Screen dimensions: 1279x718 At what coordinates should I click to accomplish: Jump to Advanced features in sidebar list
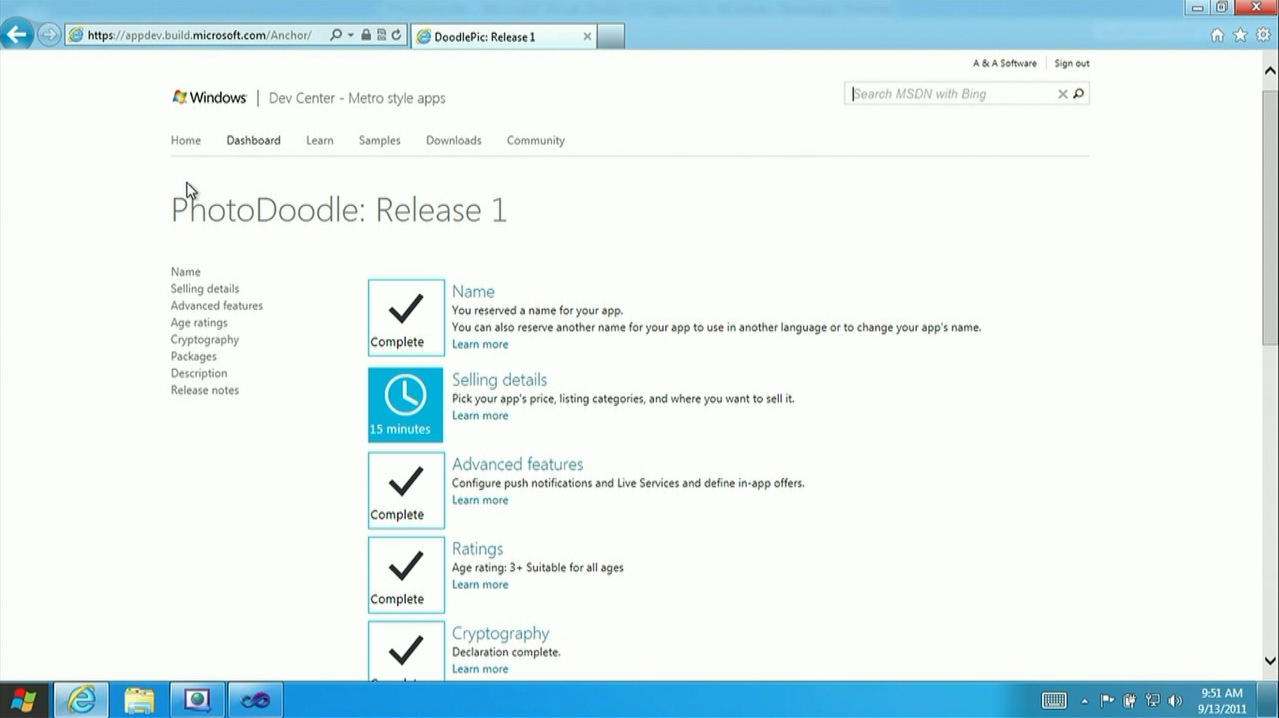click(x=217, y=306)
